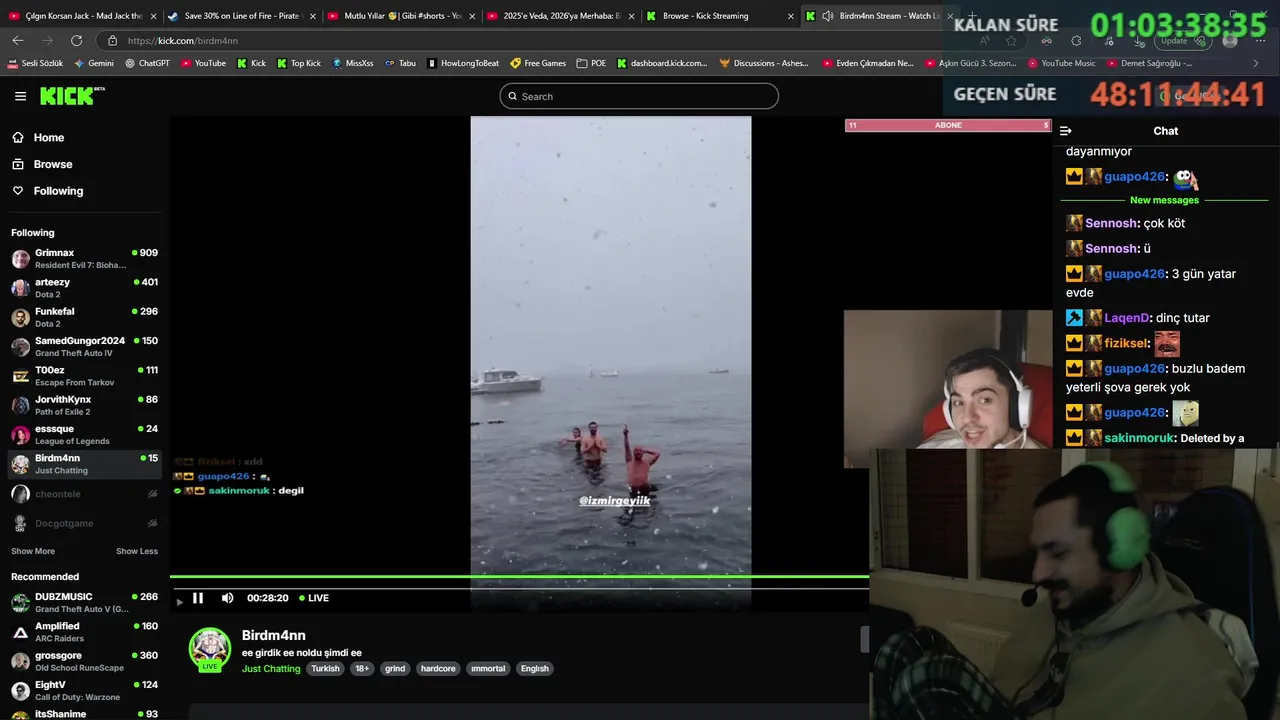Viewport: 1280px width, 720px height.
Task: Click the address bar URL
Action: tap(183, 41)
